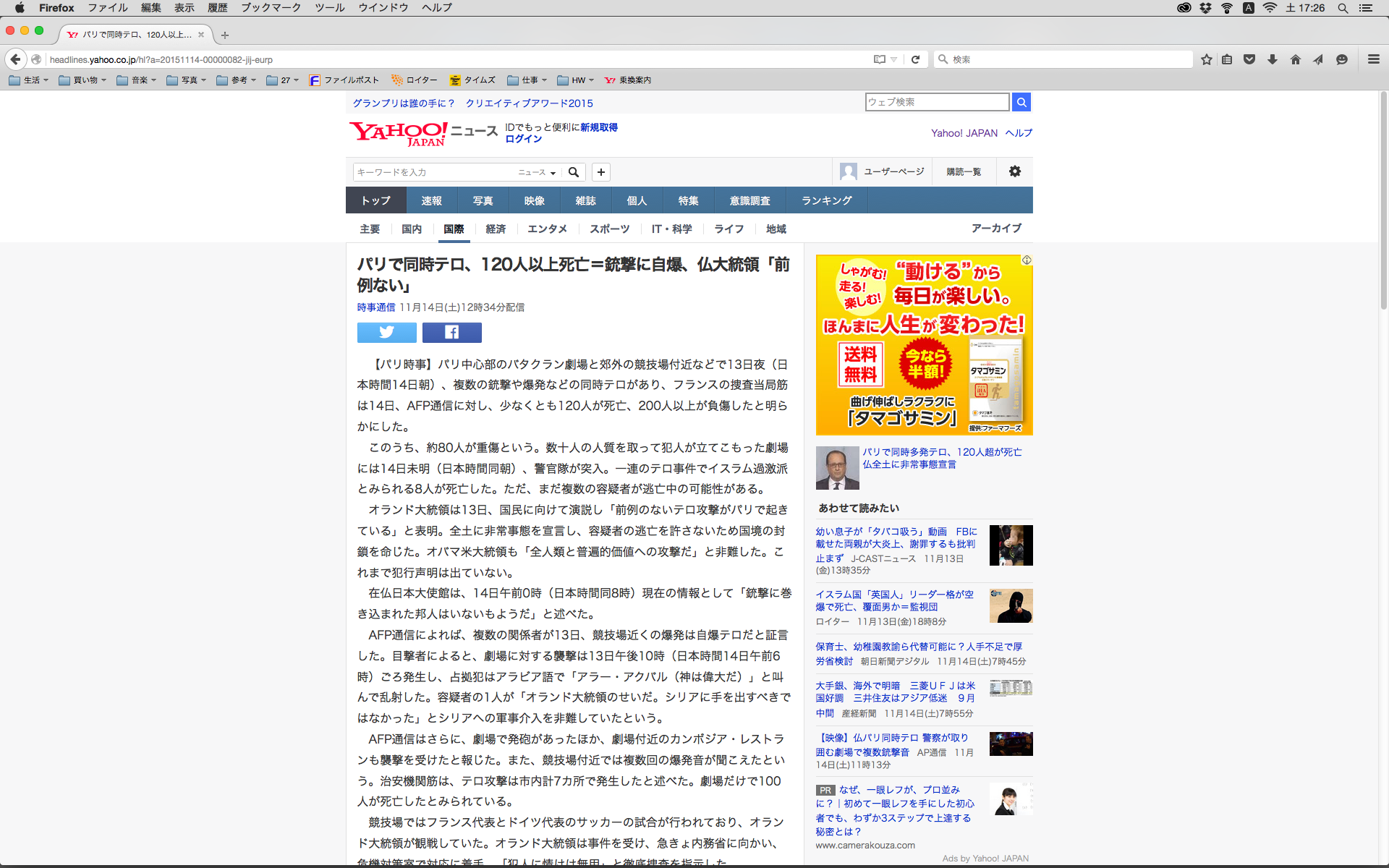
Task: Click the blue web search magnifier button
Action: point(1021,102)
